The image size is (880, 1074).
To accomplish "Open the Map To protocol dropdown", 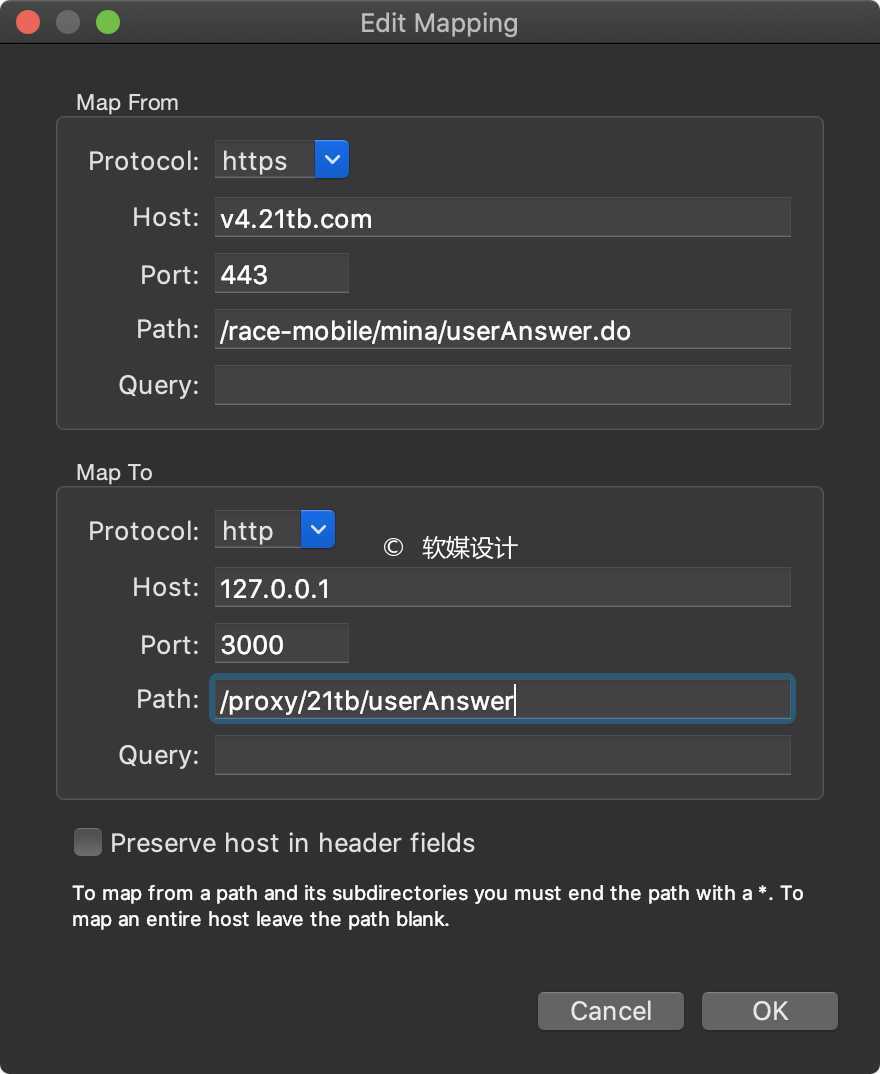I will (x=317, y=528).
